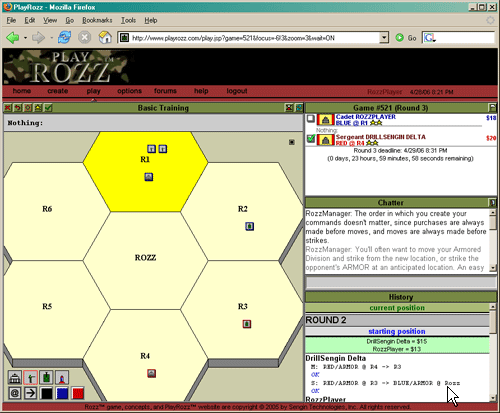The height and width of the screenshot is (413, 500).
Task: Open the search engine selector dropdown
Action: [429, 38]
